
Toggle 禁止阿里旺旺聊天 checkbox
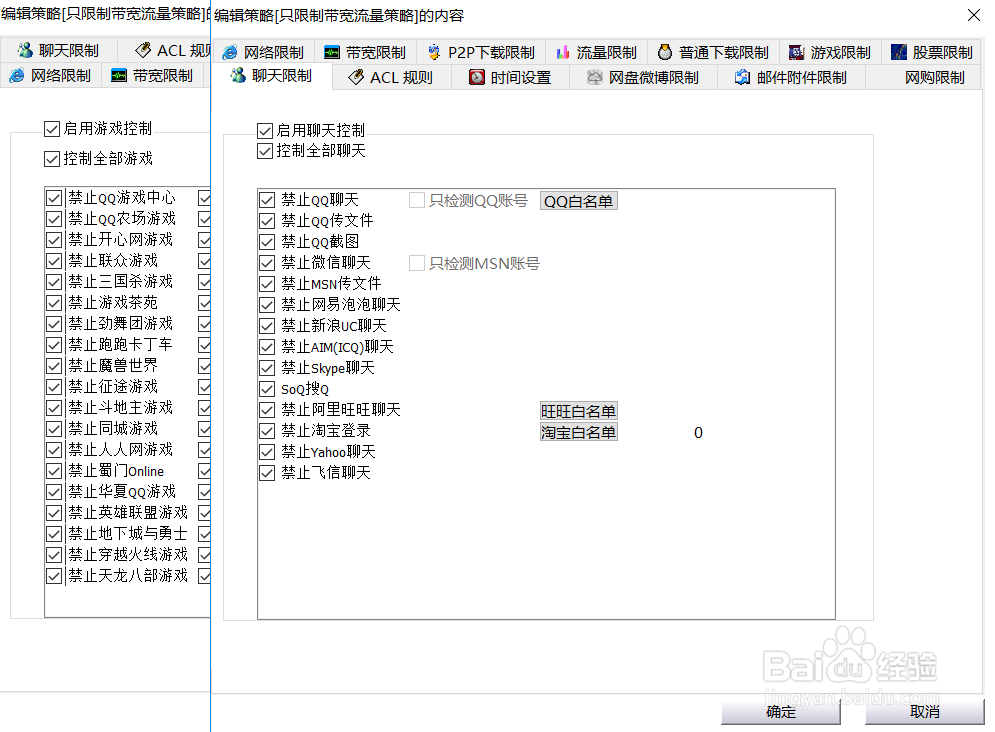coord(267,410)
